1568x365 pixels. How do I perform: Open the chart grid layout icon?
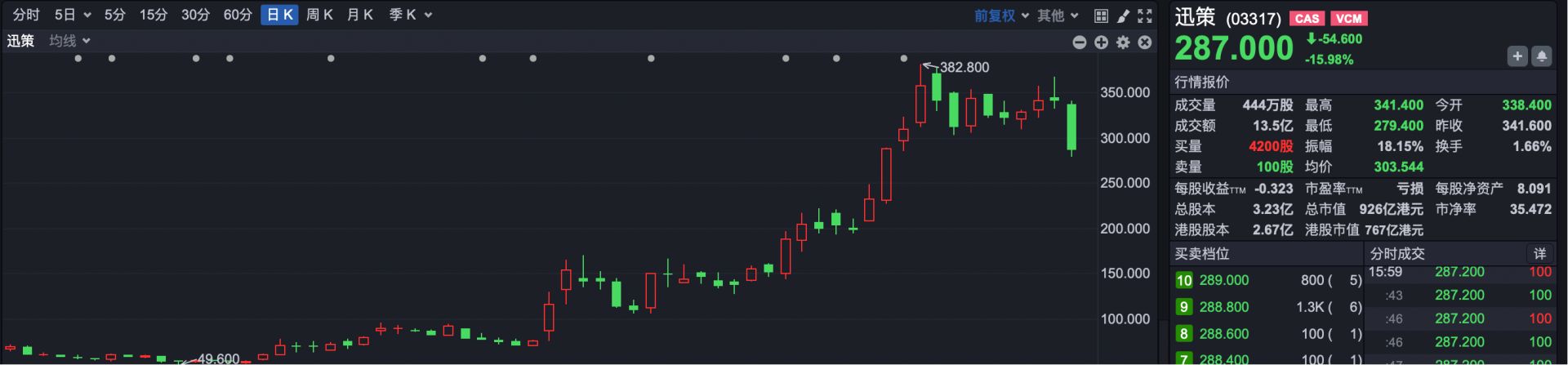pyautogui.click(x=1101, y=16)
